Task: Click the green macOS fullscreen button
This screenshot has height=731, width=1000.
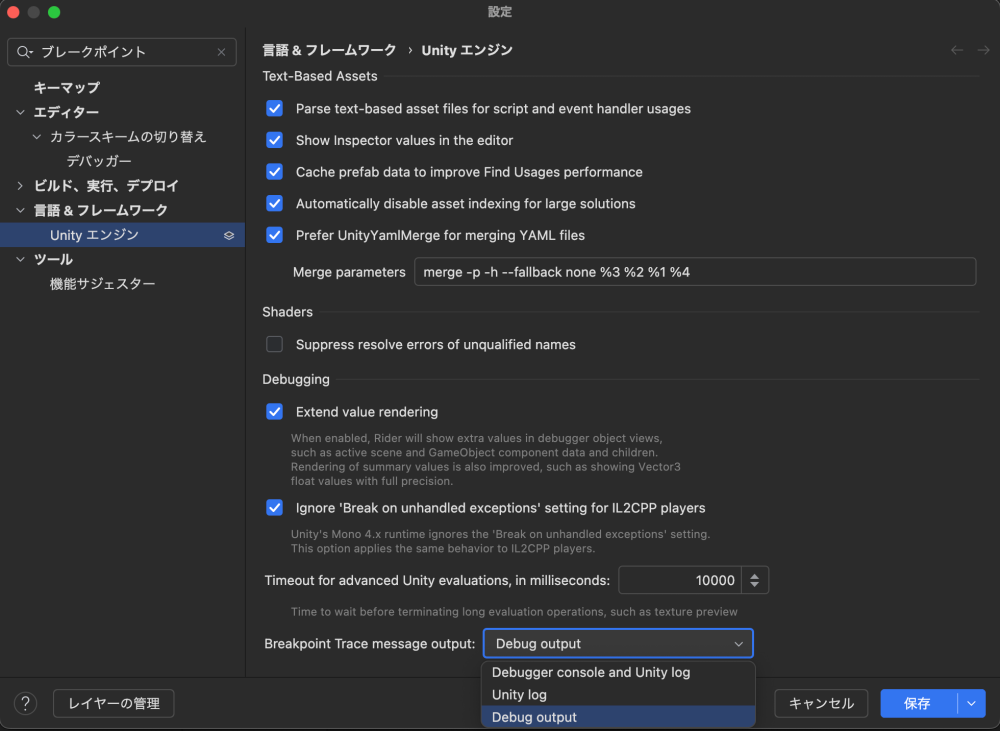Action: point(54,12)
